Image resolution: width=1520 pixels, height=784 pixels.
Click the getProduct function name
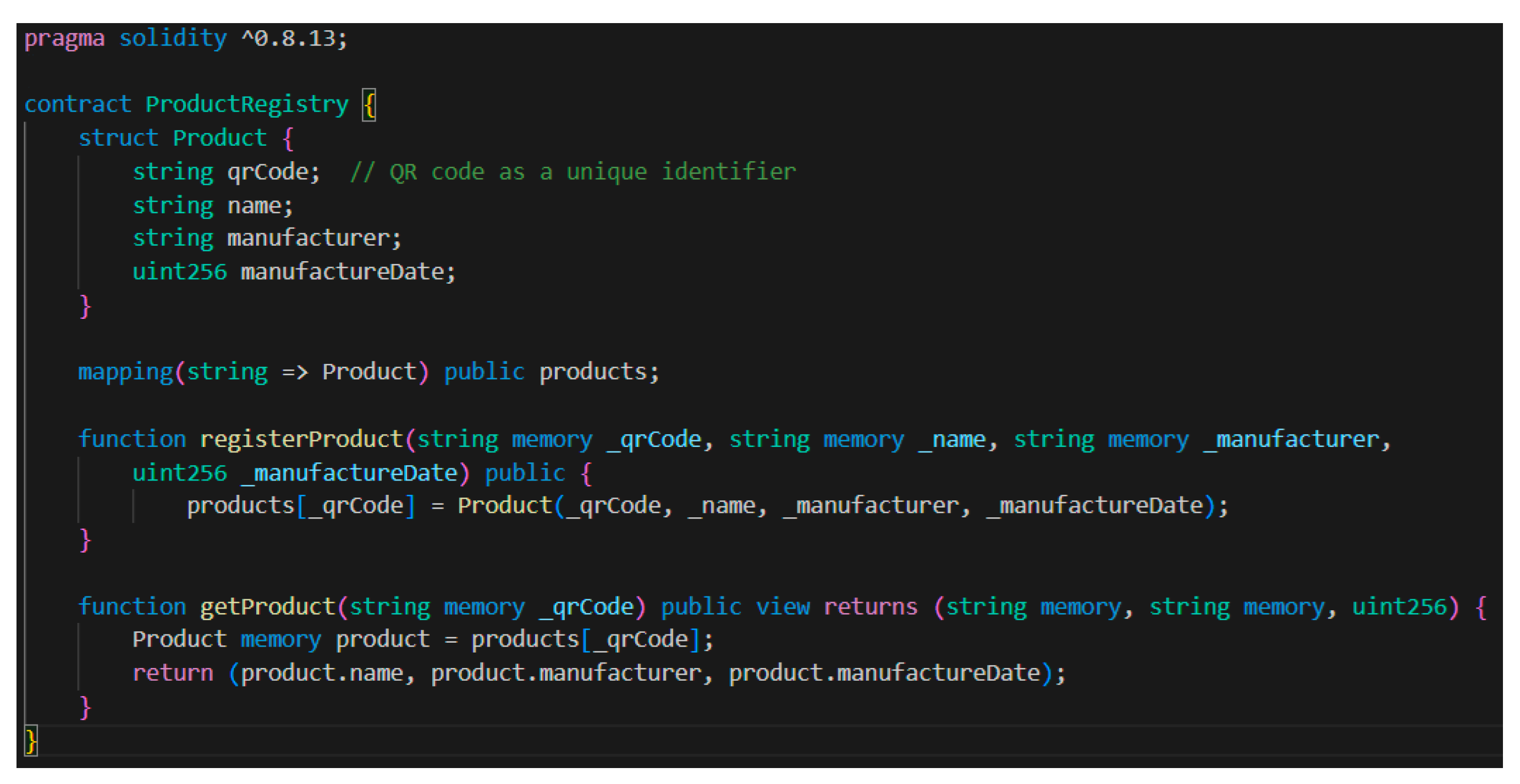point(268,607)
